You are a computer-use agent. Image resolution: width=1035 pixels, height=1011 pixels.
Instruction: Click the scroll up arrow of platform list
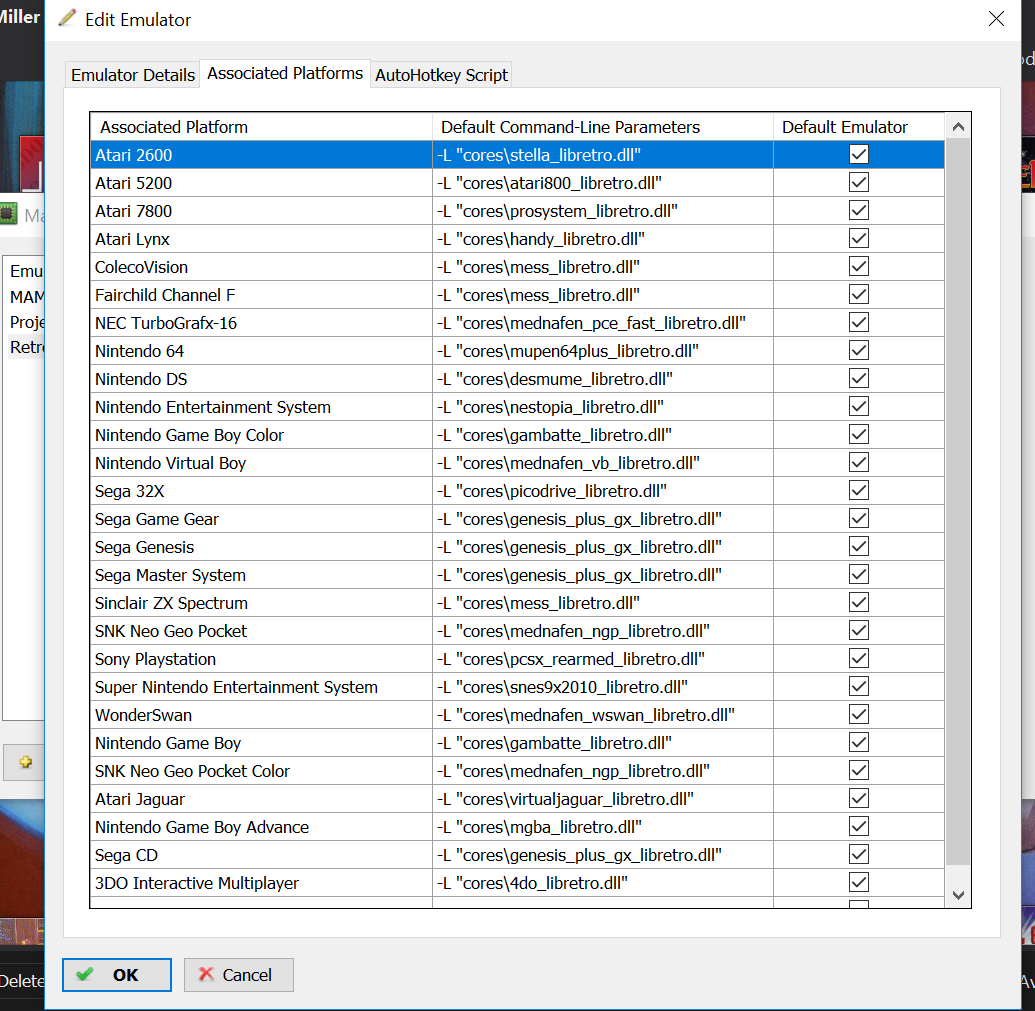pos(958,127)
